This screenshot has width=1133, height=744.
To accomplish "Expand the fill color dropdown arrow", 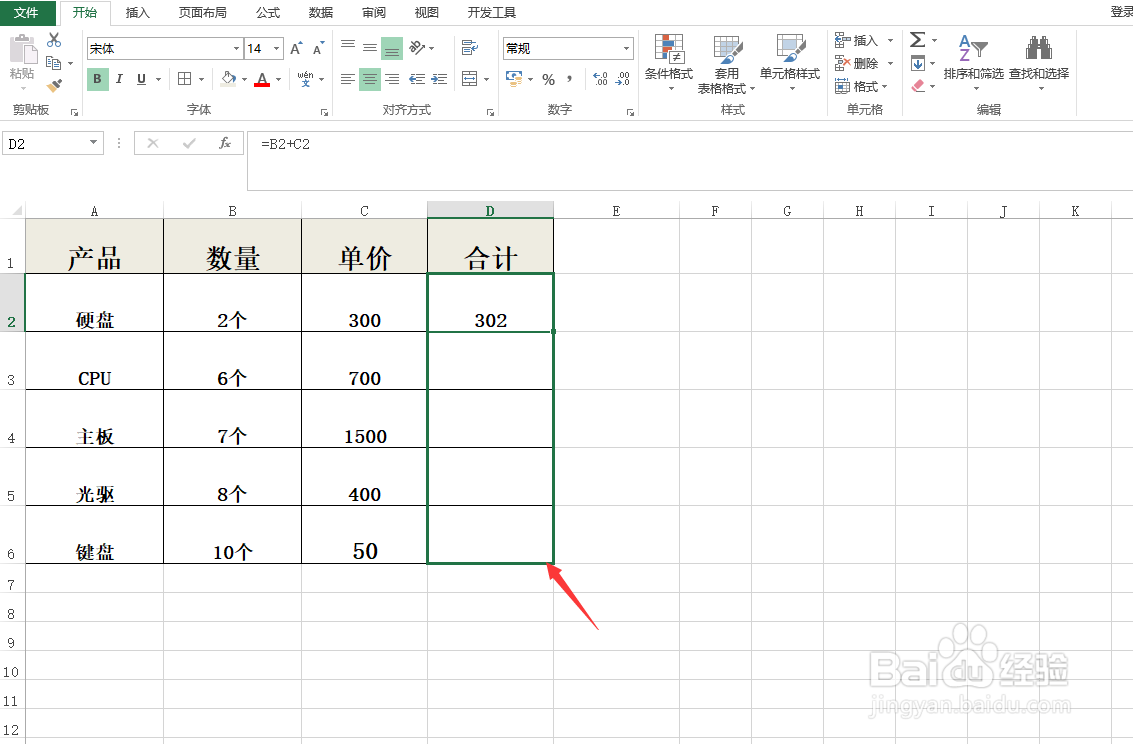I will 244,79.
